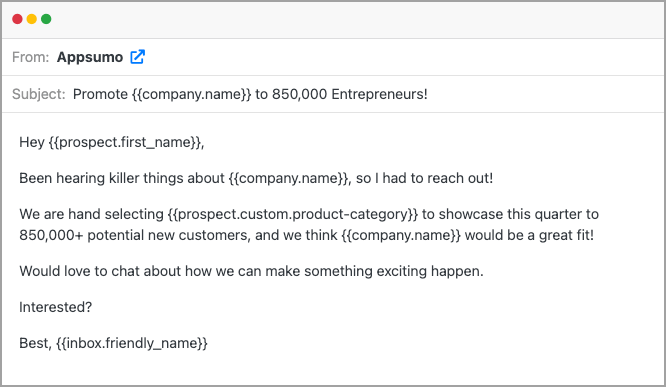Image resolution: width=666 pixels, height=387 pixels.
Task: Click the Appsumo sender name
Action: (x=90, y=57)
